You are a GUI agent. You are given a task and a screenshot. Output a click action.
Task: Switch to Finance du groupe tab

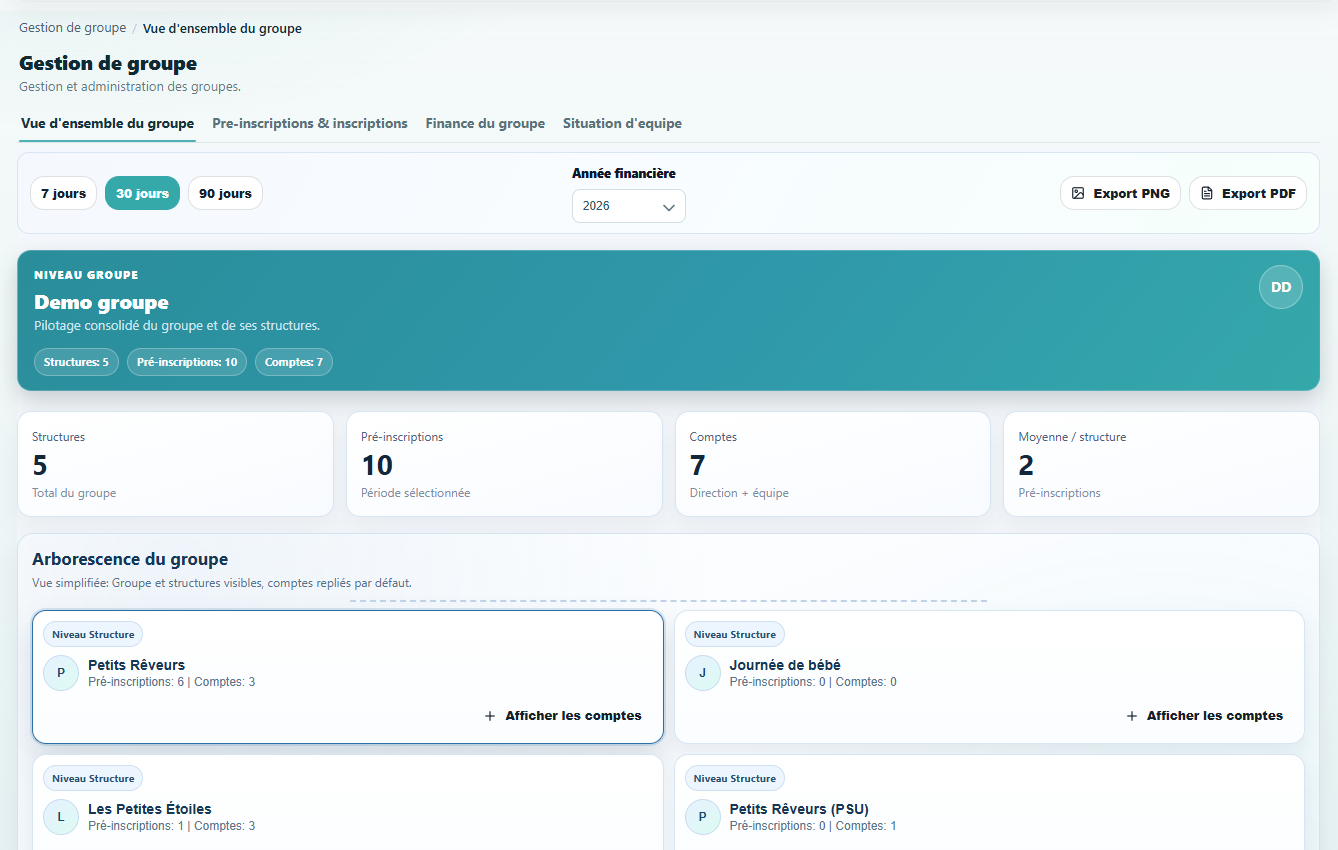(x=485, y=124)
